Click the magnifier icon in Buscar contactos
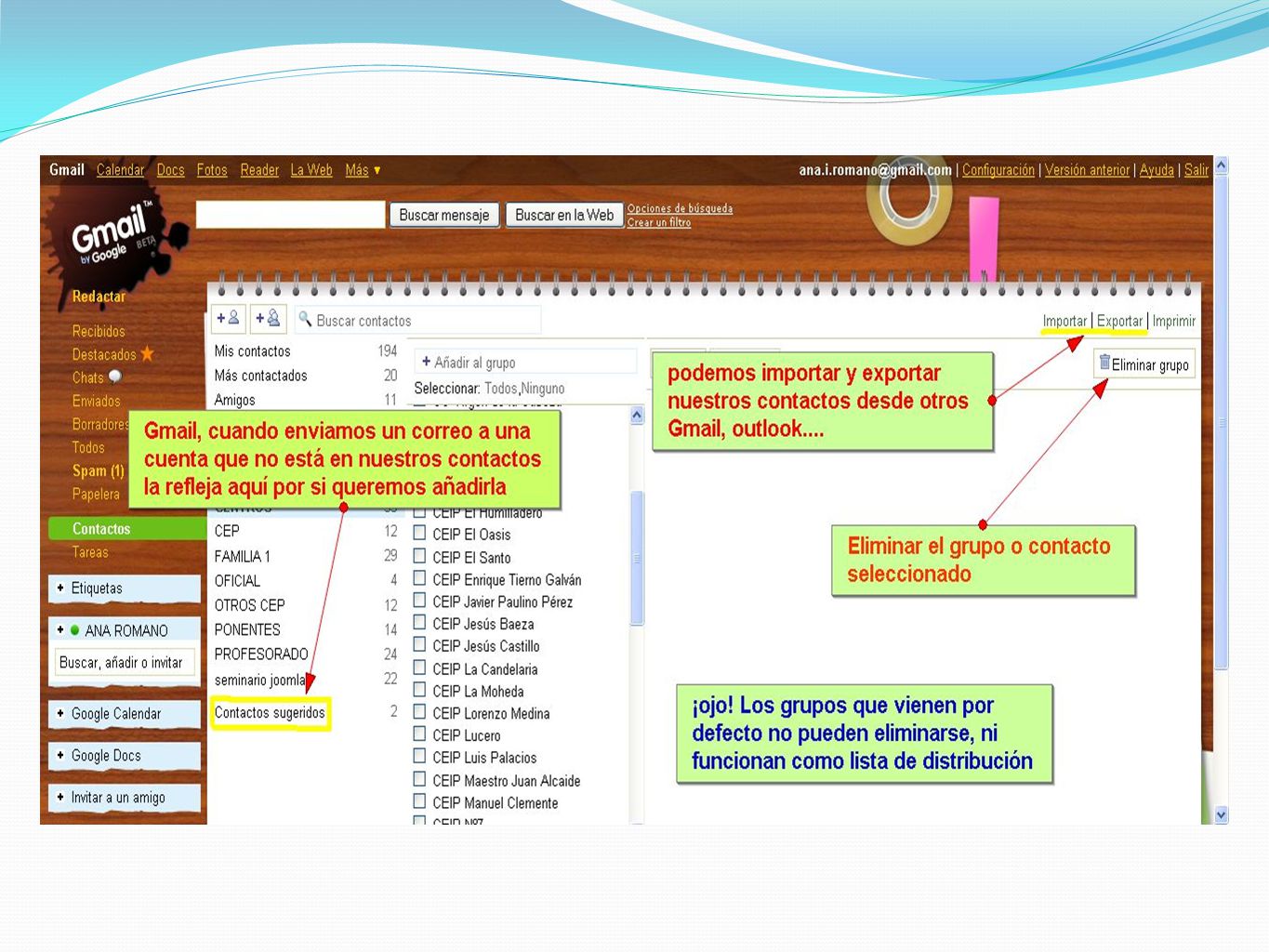Image resolution: width=1269 pixels, height=952 pixels. [305, 319]
